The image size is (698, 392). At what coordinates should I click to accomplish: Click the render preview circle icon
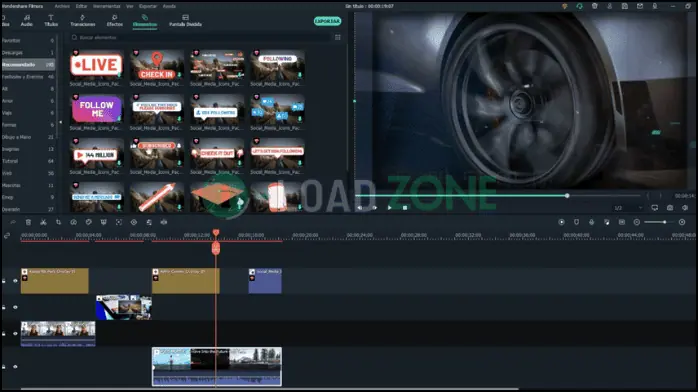click(561, 222)
